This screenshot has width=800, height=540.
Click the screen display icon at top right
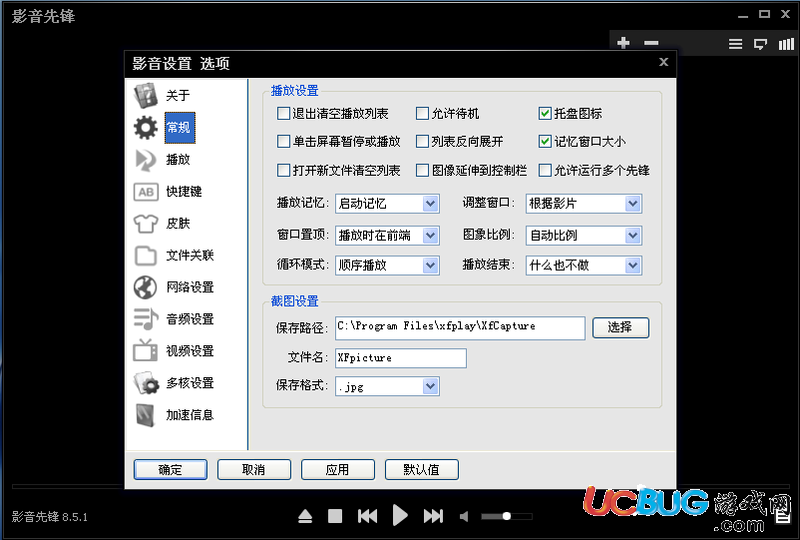(761, 44)
